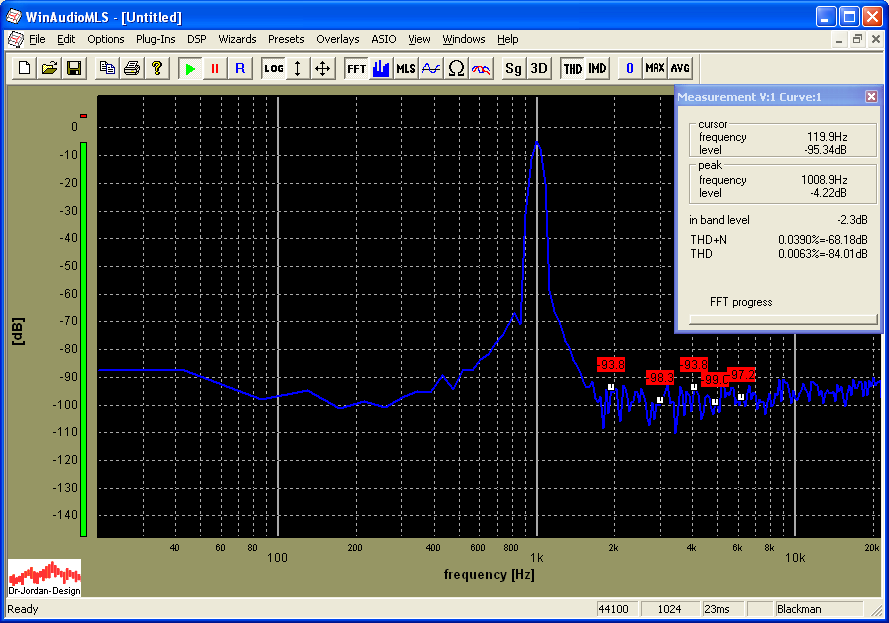Viewport: 889px width, 623px height.
Task: Switch to the 3D view icon
Action: coord(539,68)
